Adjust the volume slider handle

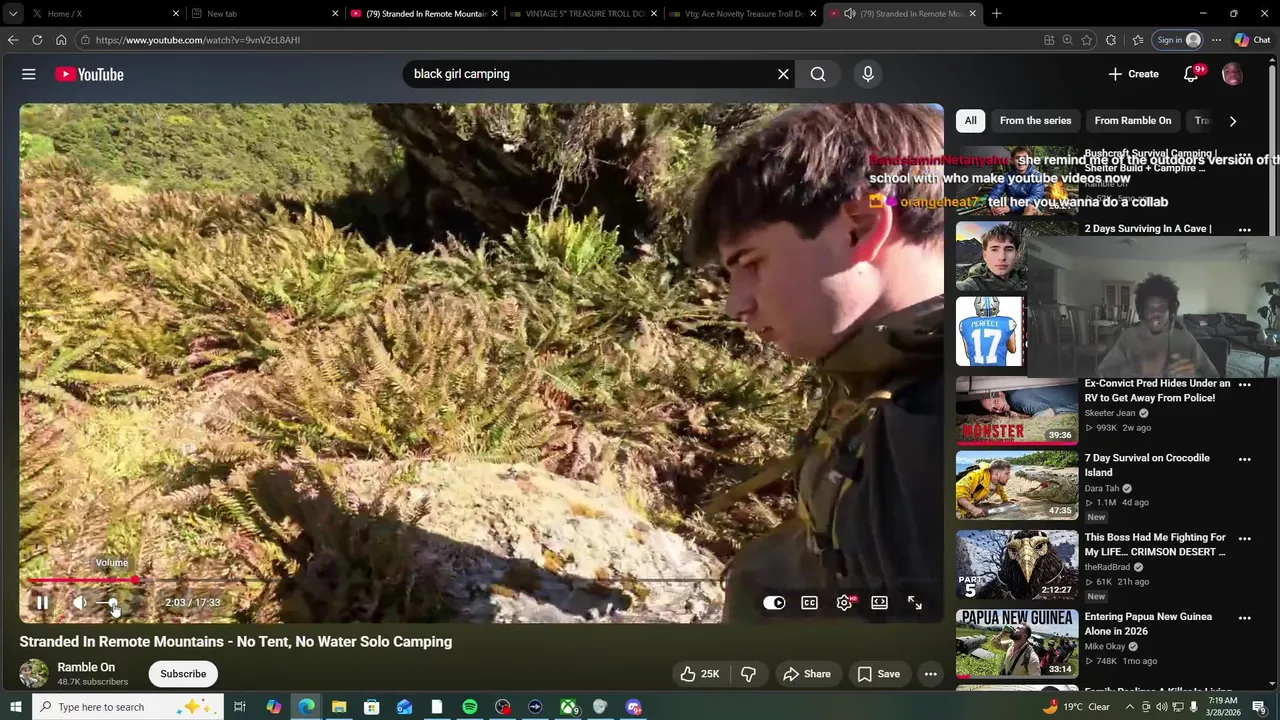click(113, 603)
